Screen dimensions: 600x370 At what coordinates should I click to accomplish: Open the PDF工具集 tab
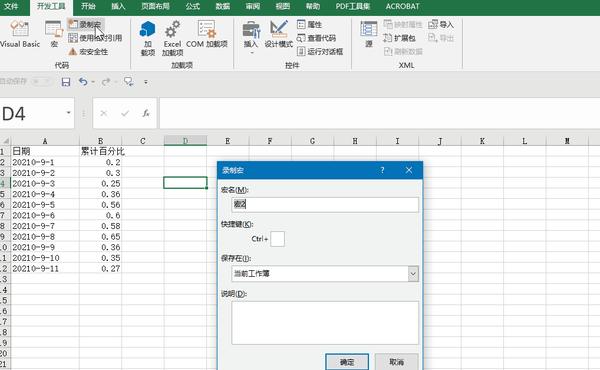tap(352, 7)
